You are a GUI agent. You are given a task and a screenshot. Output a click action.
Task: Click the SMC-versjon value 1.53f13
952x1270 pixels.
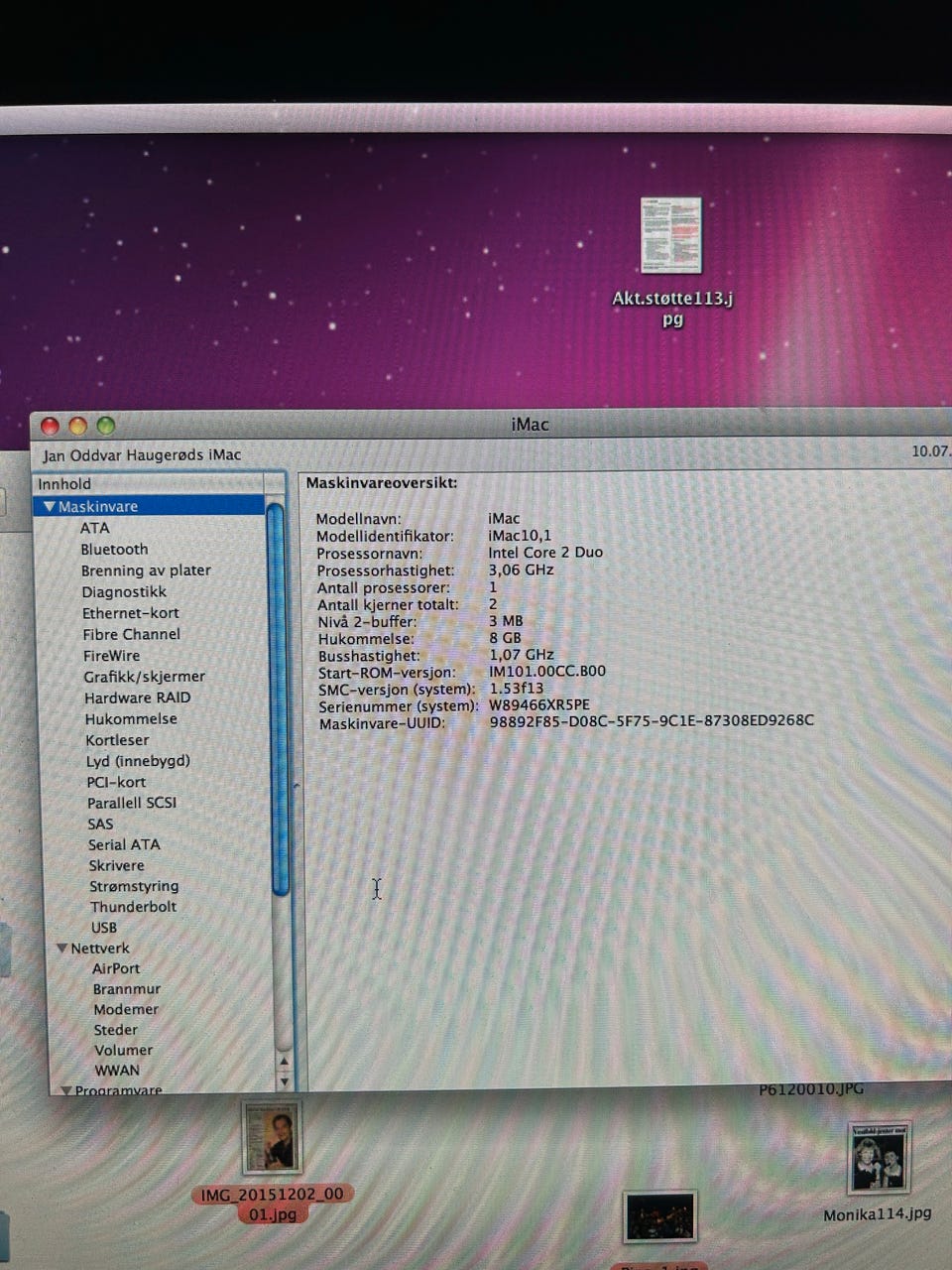(x=517, y=688)
